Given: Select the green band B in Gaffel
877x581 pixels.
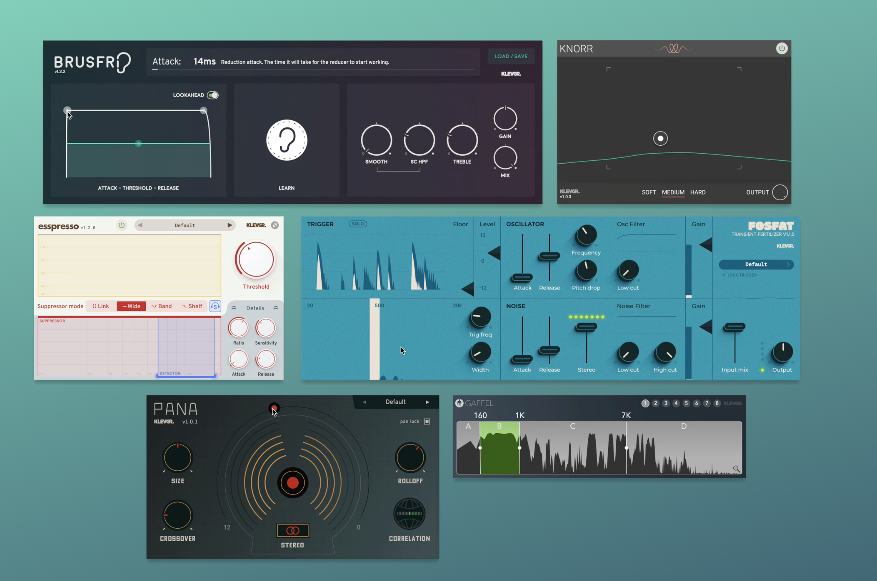Looking at the screenshot, I should (499, 447).
